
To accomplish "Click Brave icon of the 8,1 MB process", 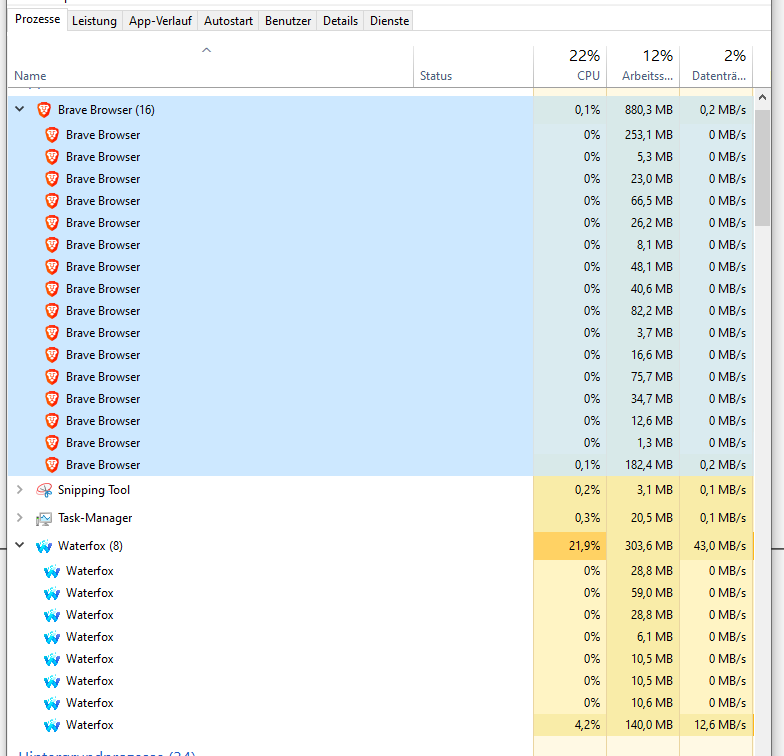I will [52, 245].
